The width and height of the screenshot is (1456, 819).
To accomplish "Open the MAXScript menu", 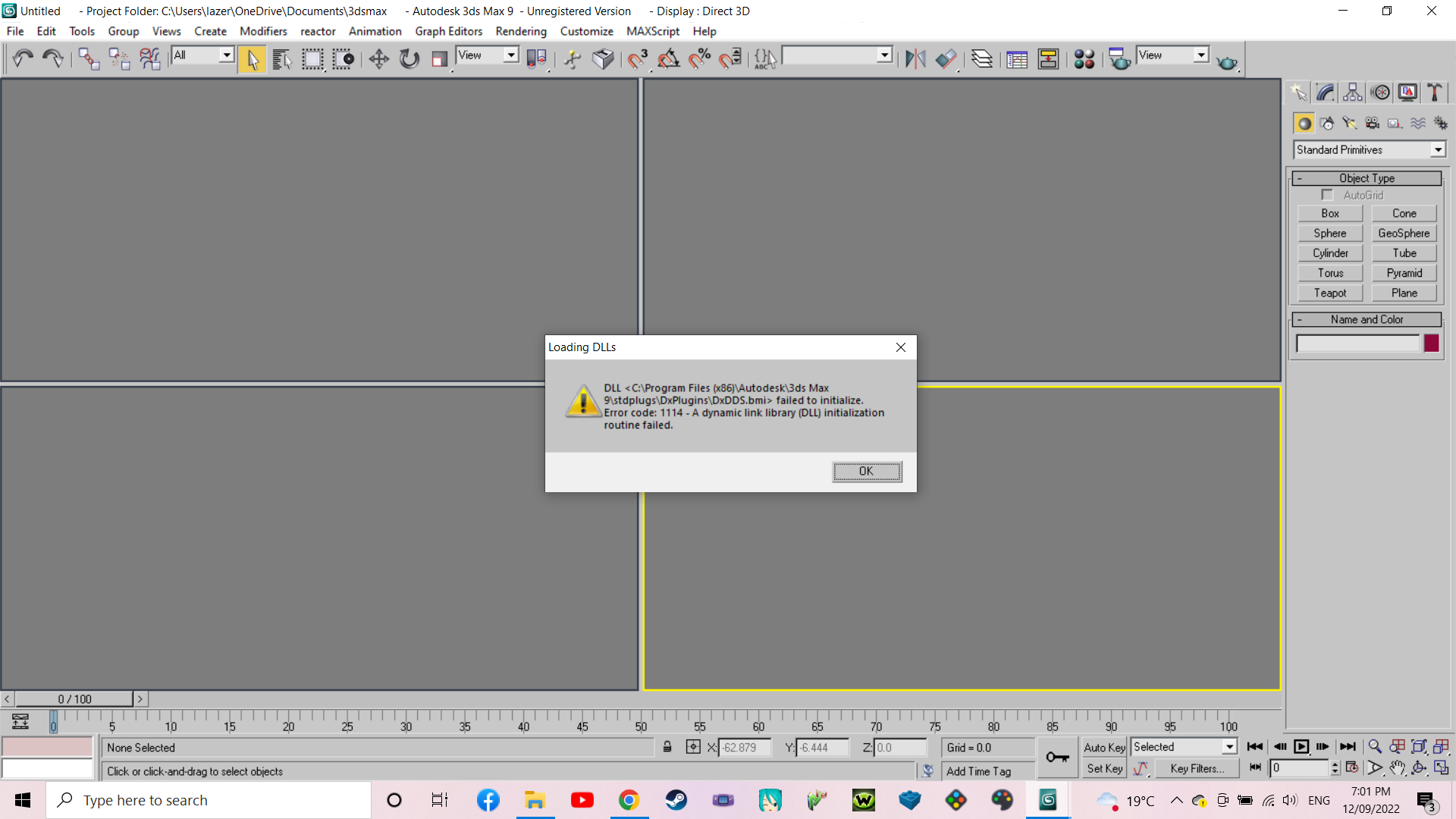I will pos(652,31).
